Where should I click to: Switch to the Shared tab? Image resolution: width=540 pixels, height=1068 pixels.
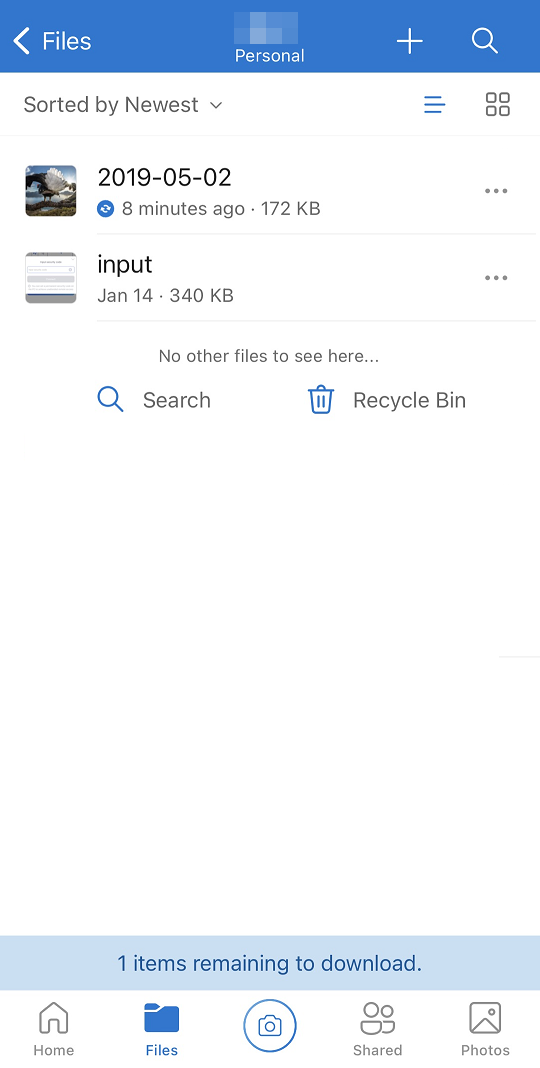pyautogui.click(x=378, y=1028)
